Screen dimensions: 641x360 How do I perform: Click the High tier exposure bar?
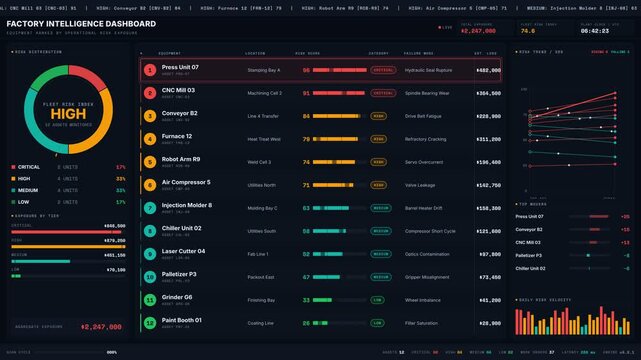point(68,247)
